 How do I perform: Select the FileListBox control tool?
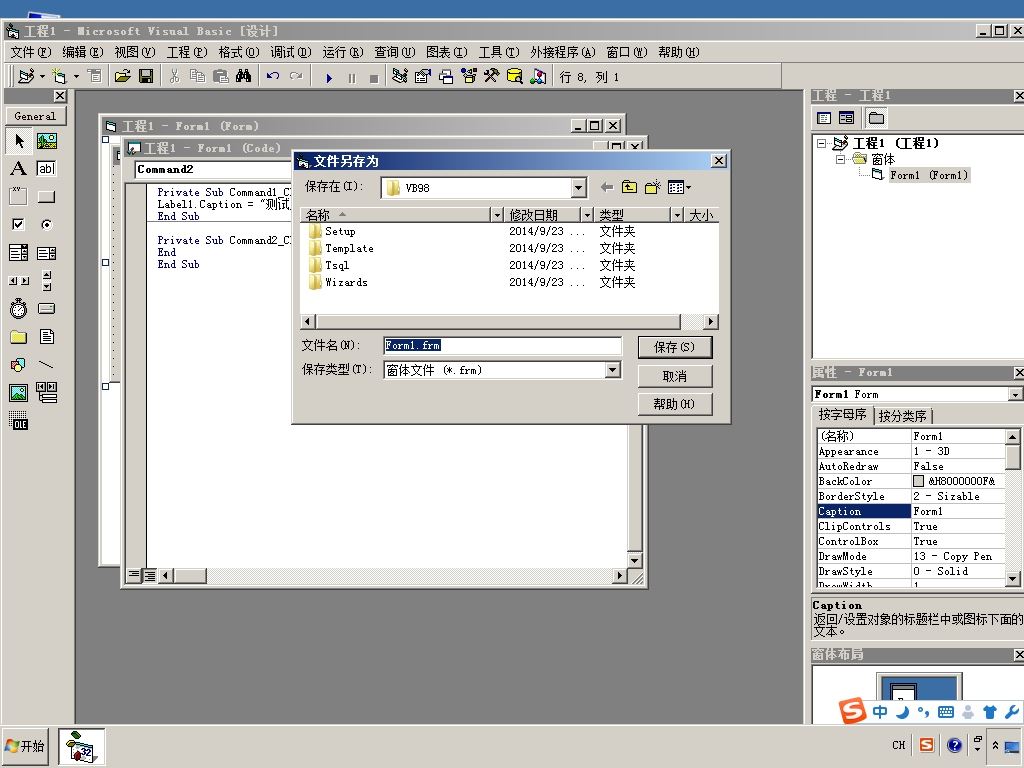[x=46, y=336]
